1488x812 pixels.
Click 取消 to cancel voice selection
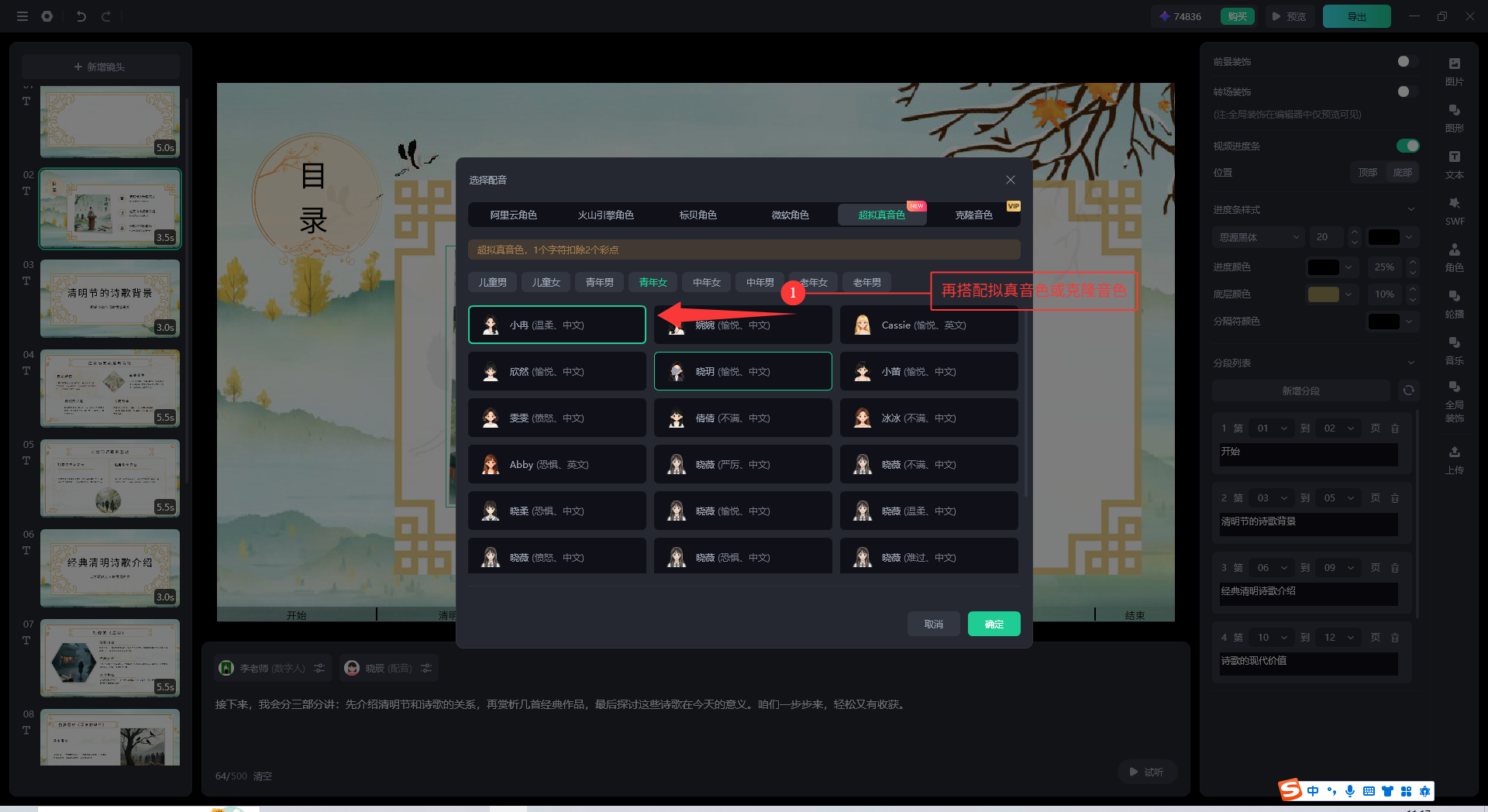pyautogui.click(x=933, y=624)
